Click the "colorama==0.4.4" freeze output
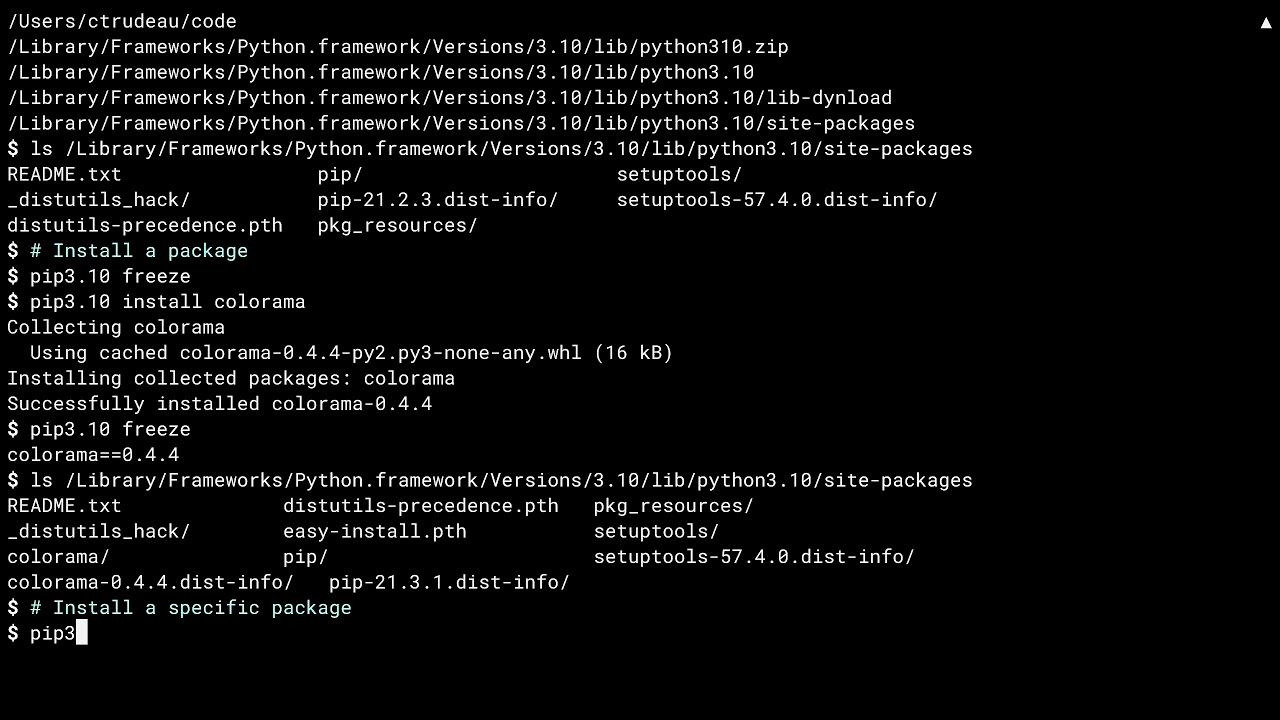Image resolution: width=1280 pixels, height=720 pixels. pyautogui.click(x=93, y=455)
